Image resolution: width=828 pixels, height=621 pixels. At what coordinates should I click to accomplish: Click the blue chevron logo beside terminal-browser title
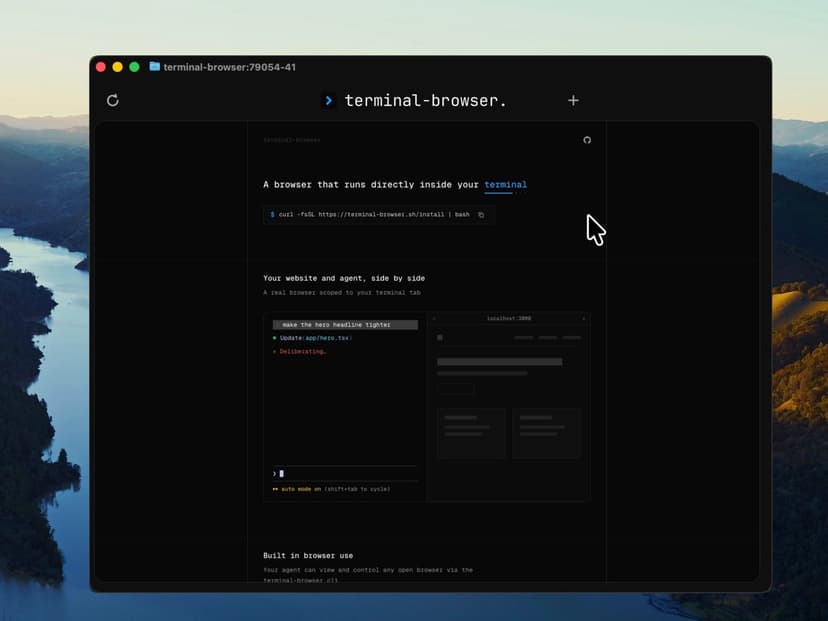click(329, 100)
